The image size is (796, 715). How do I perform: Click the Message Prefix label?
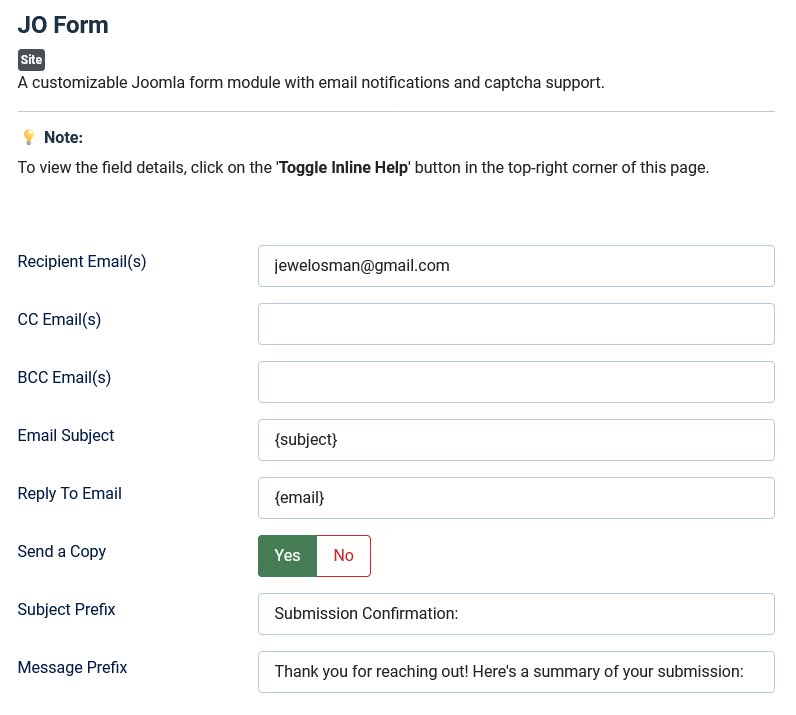click(x=73, y=667)
